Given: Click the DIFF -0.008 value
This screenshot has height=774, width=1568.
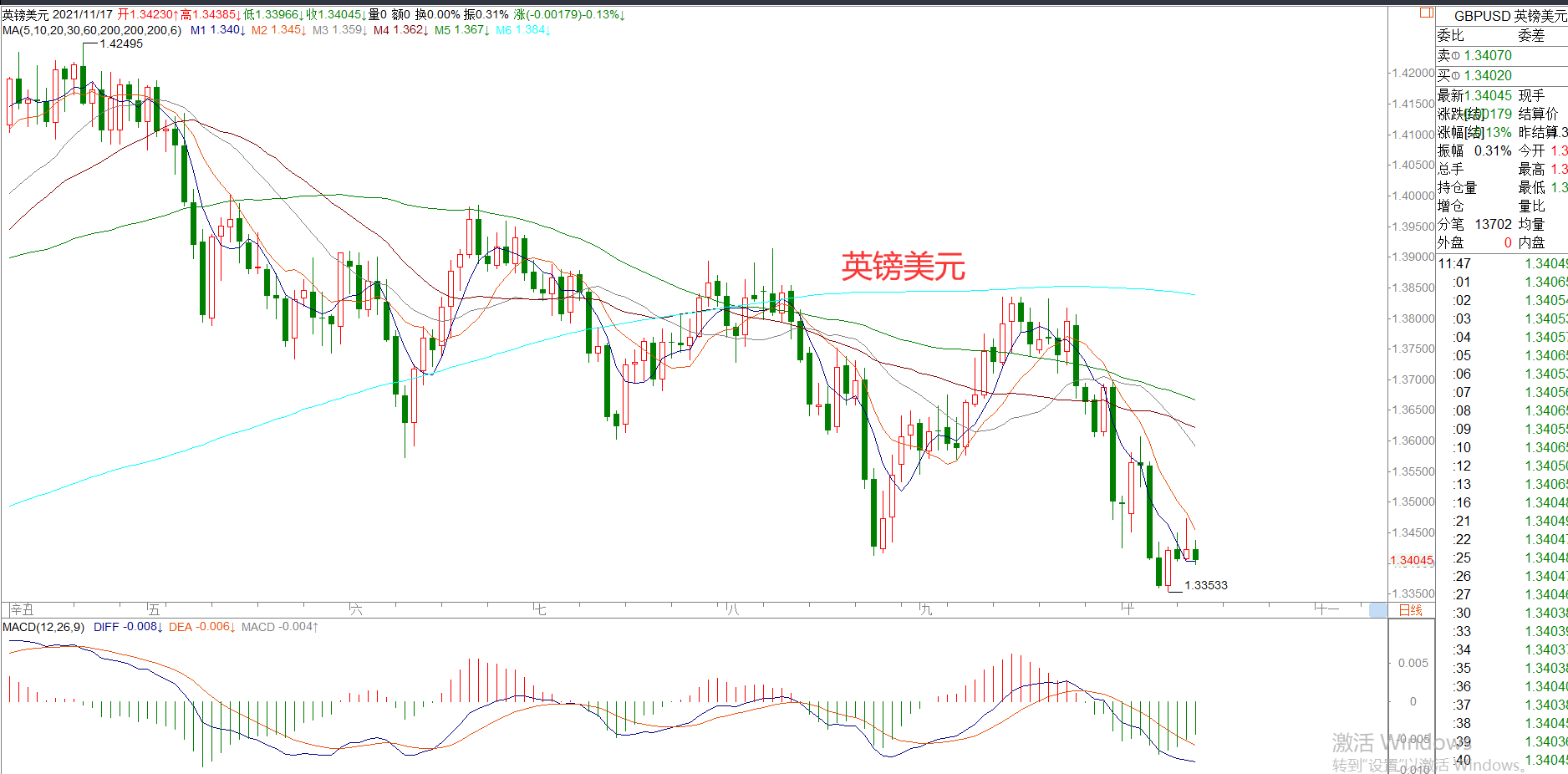Looking at the screenshot, I should tap(128, 627).
